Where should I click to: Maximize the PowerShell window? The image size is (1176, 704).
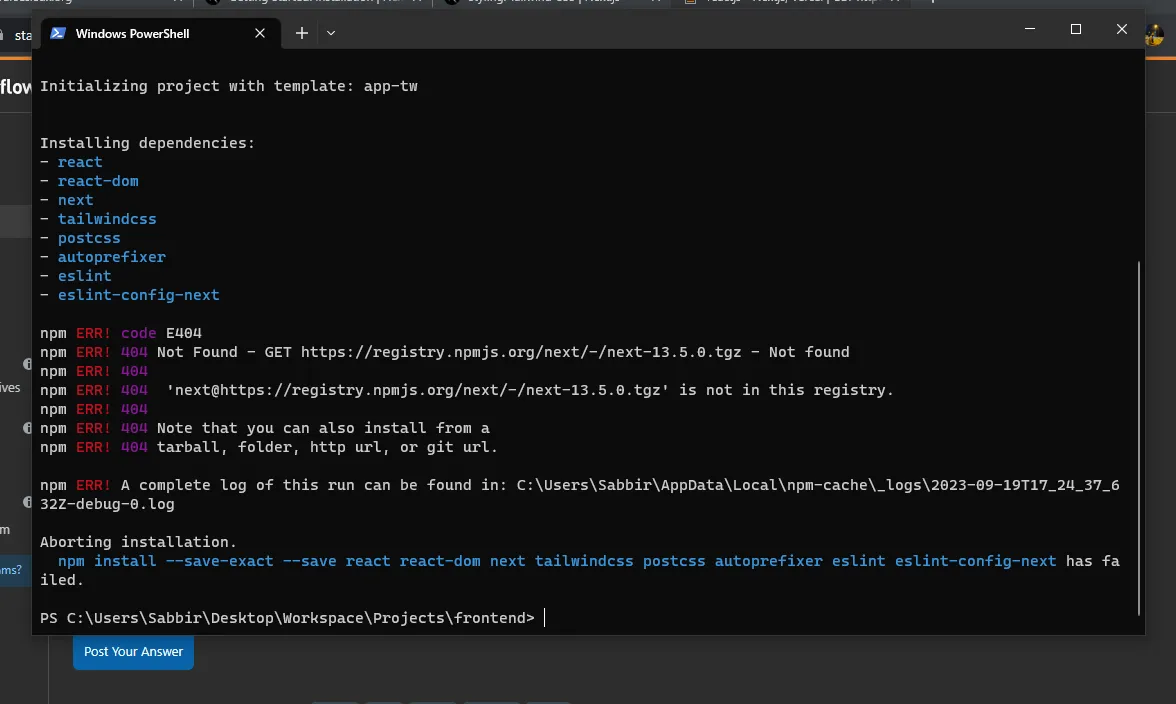[x=1076, y=28]
